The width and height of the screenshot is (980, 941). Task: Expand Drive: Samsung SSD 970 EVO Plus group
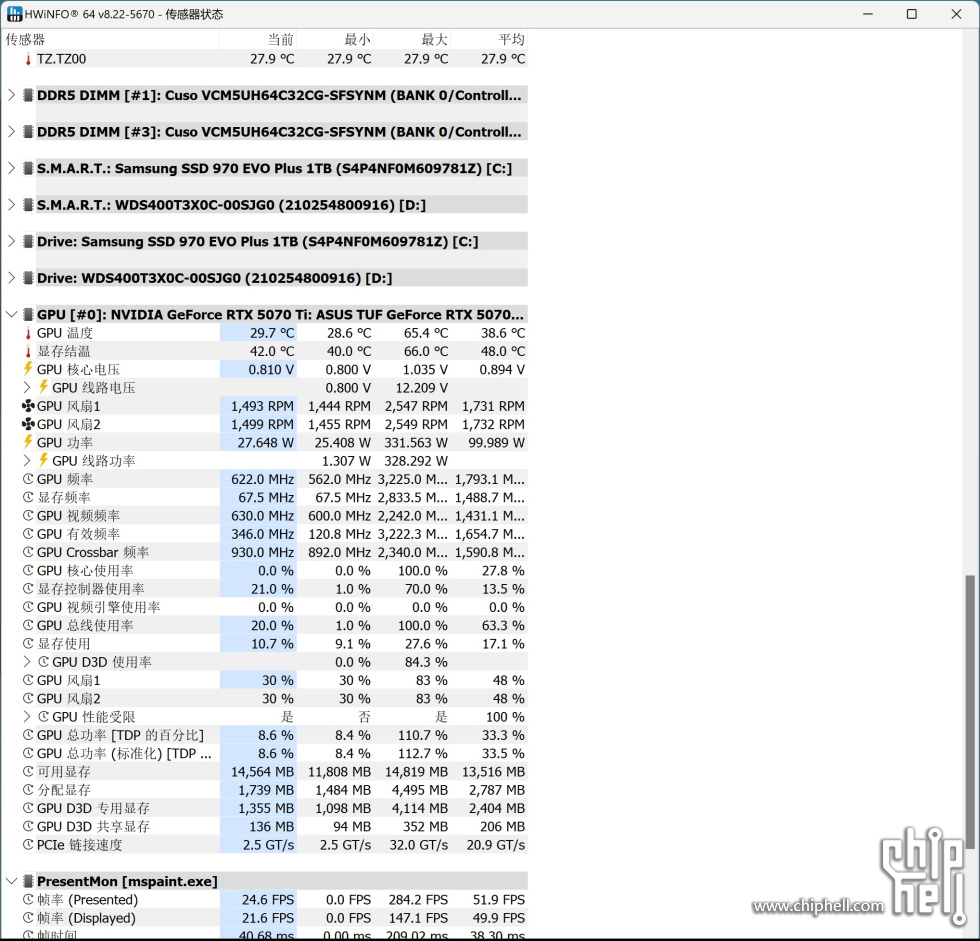coord(11,241)
